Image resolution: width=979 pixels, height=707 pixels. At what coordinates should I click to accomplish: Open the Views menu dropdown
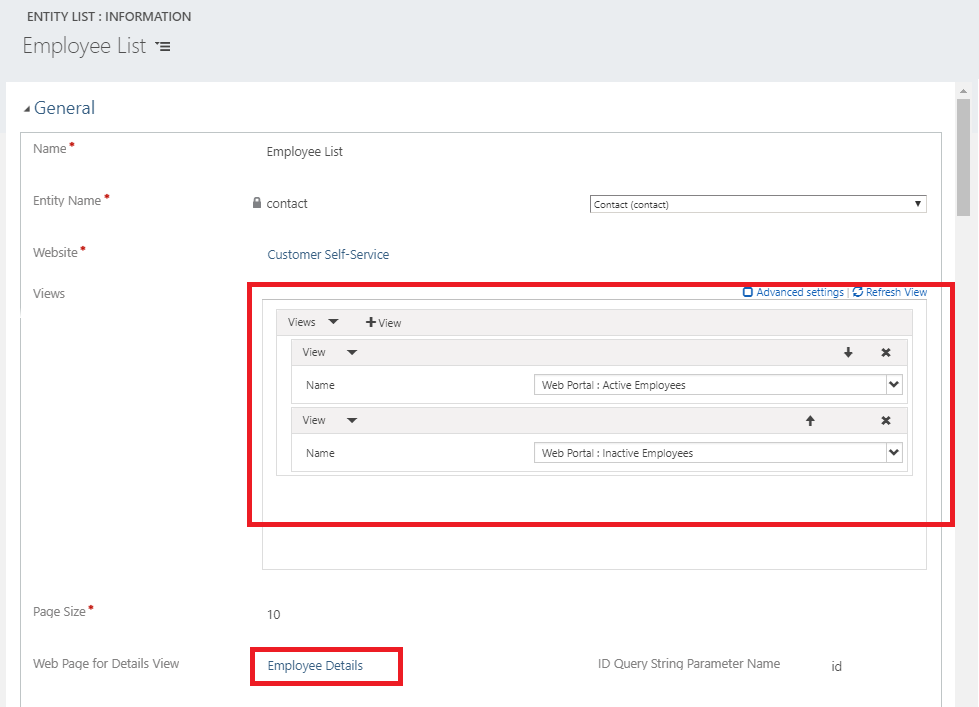click(x=331, y=322)
